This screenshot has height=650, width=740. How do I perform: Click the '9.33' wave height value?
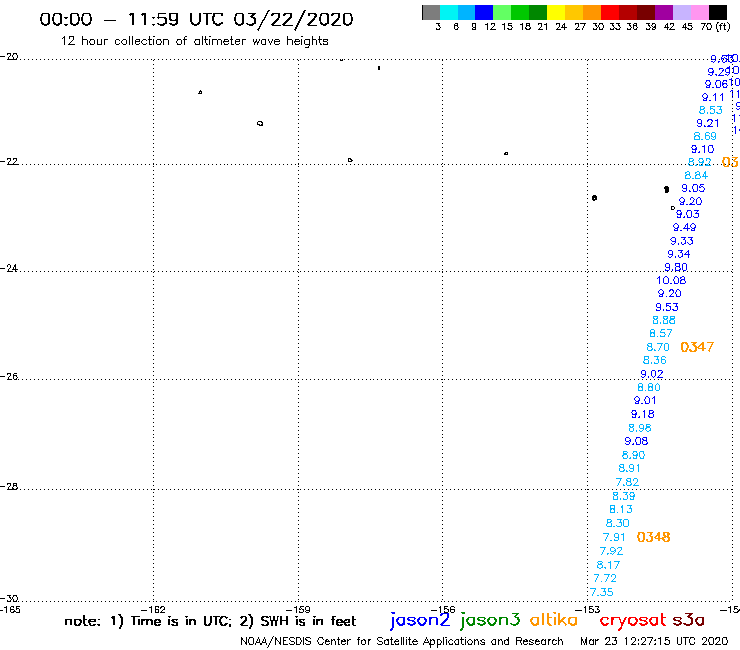pyautogui.click(x=681, y=241)
